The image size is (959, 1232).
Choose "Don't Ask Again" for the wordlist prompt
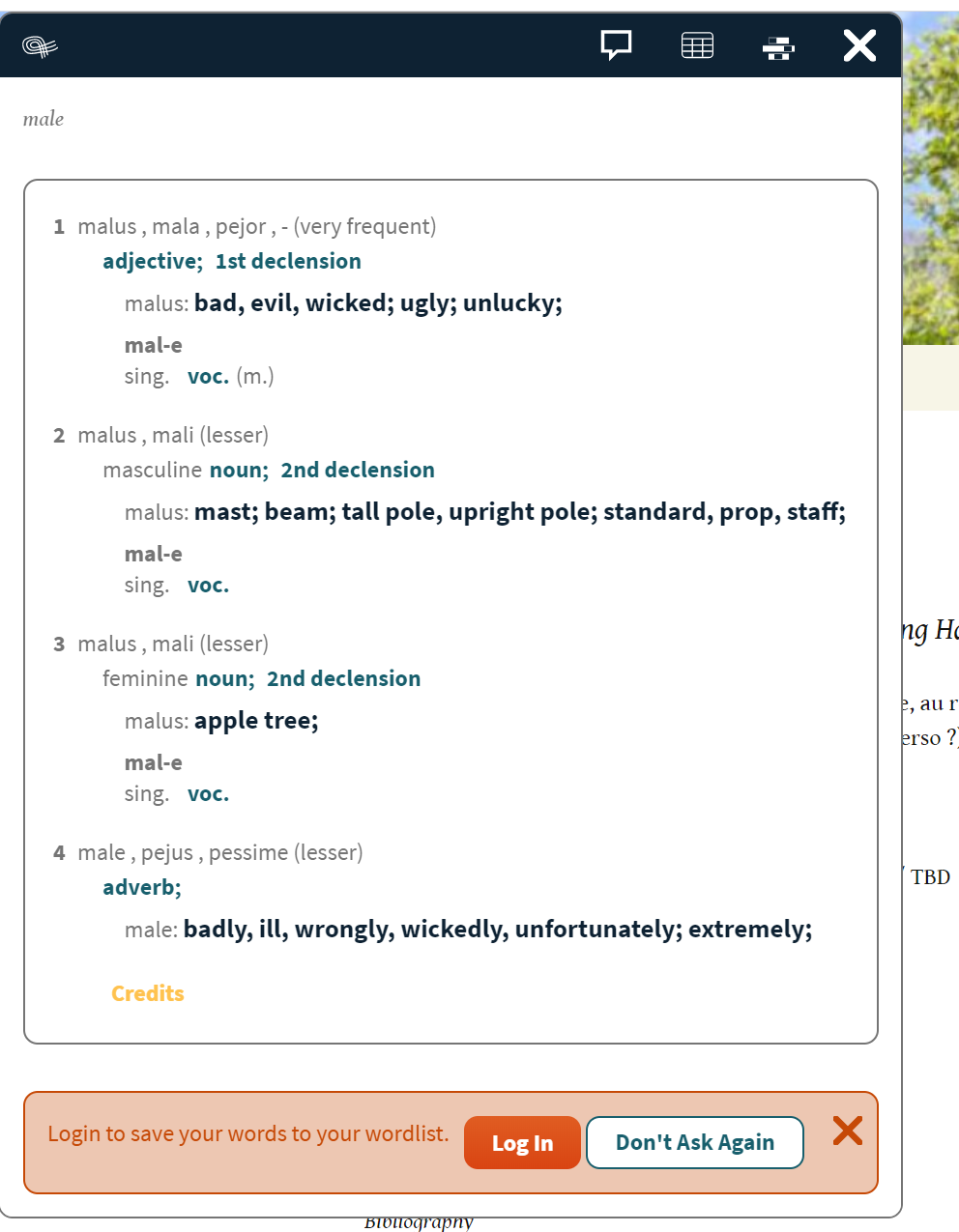tap(694, 1142)
